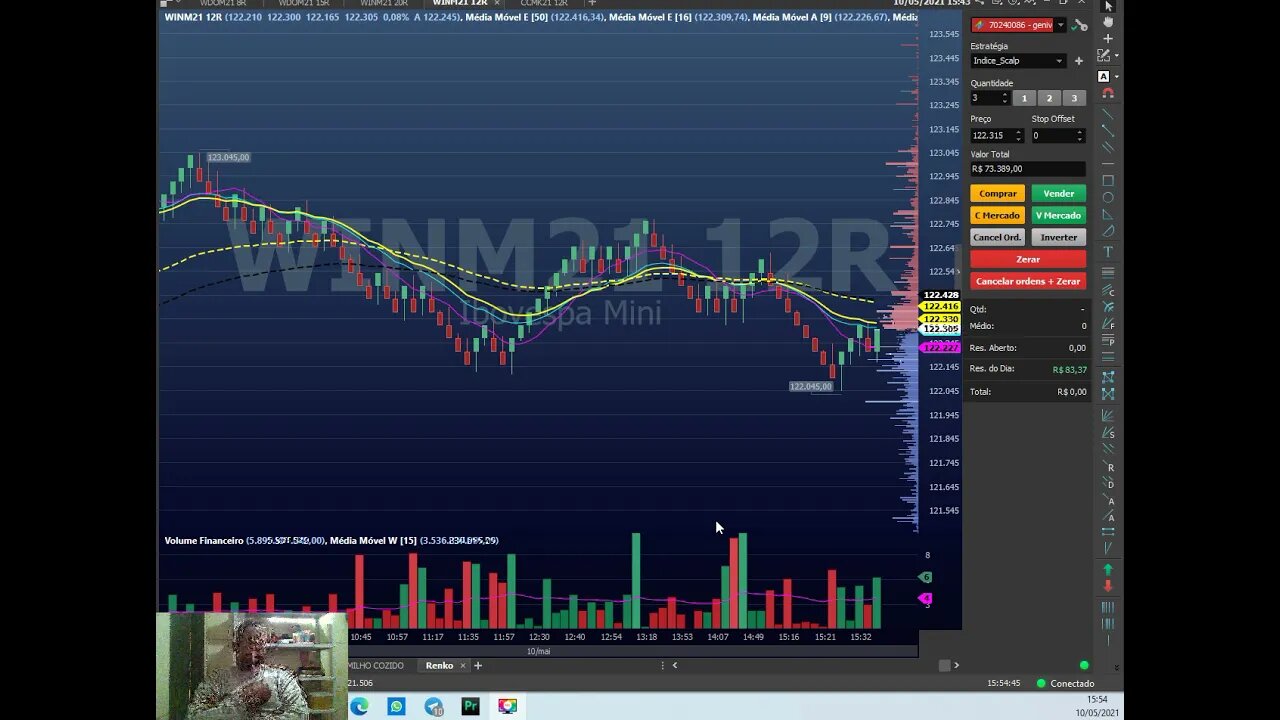
Task: Switch to the WDOM21 15R tab
Action: click(x=304, y=3)
